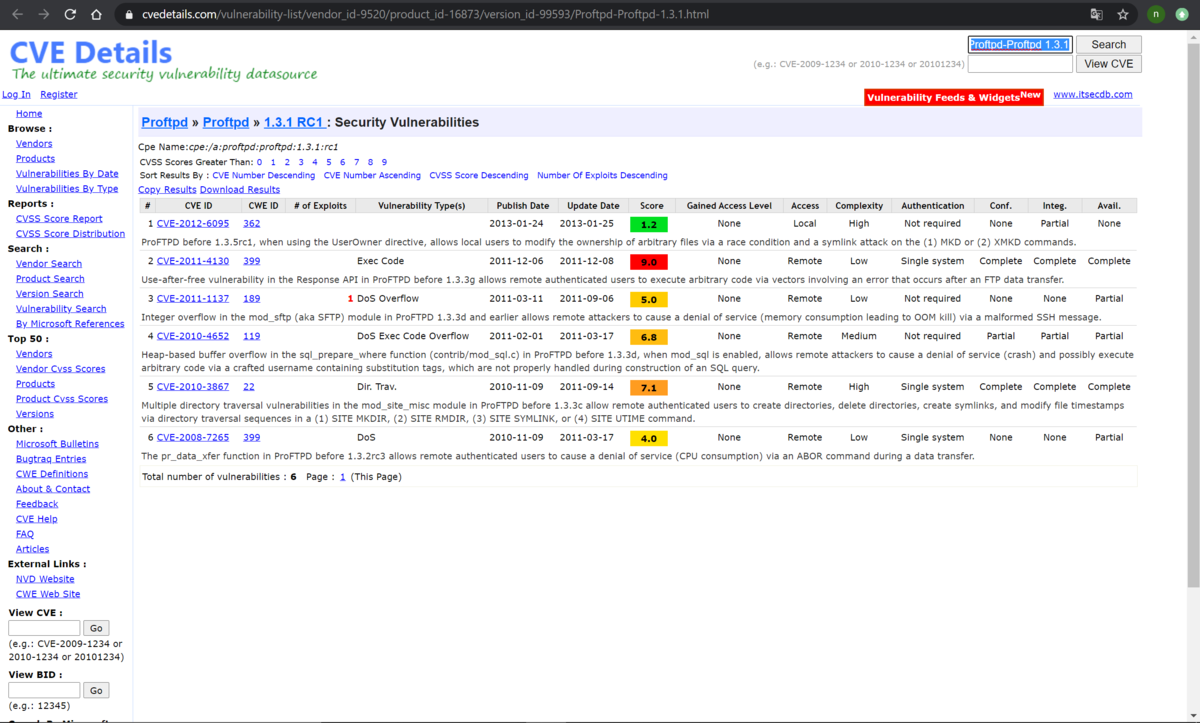Sort by CVSS Score Descending

tap(479, 176)
